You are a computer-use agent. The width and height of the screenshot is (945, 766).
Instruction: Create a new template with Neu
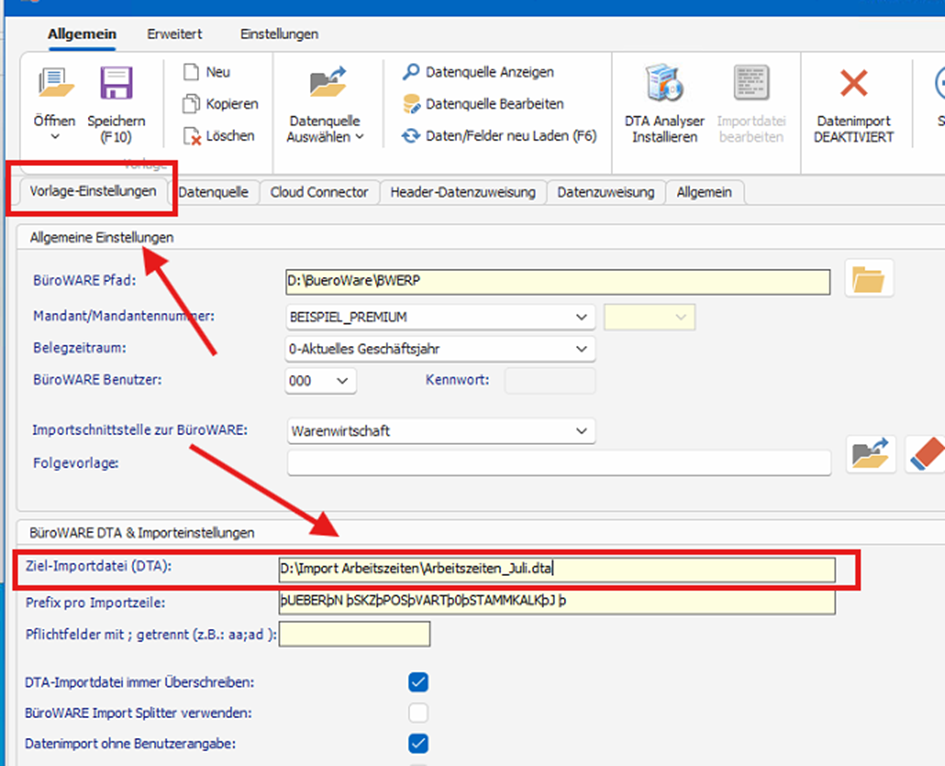tap(207, 72)
